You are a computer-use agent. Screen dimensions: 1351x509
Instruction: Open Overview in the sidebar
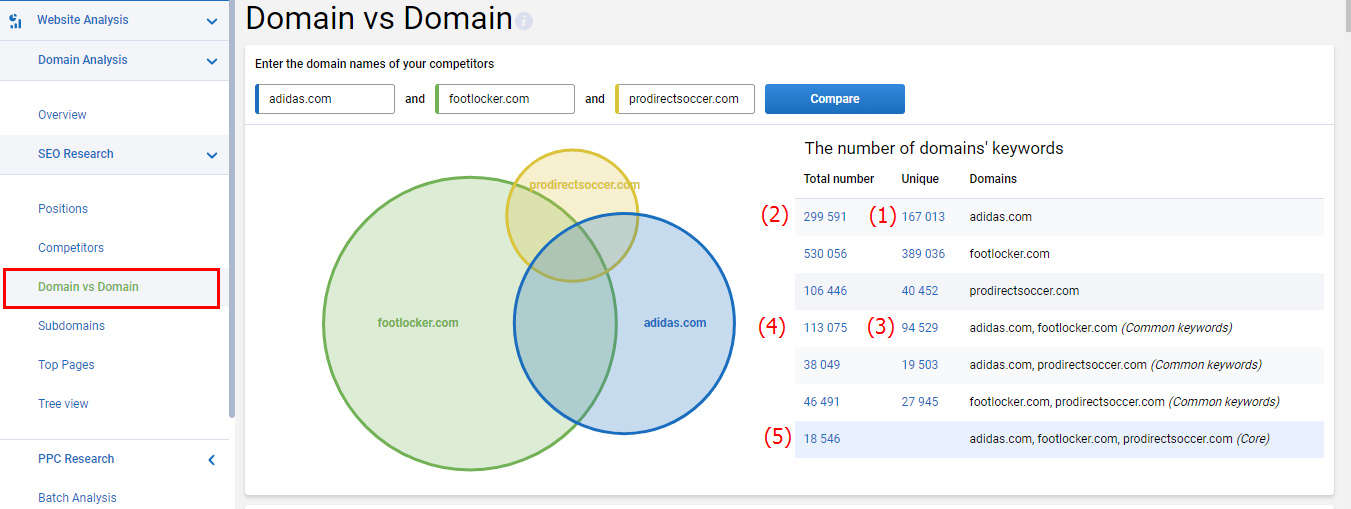(x=62, y=115)
